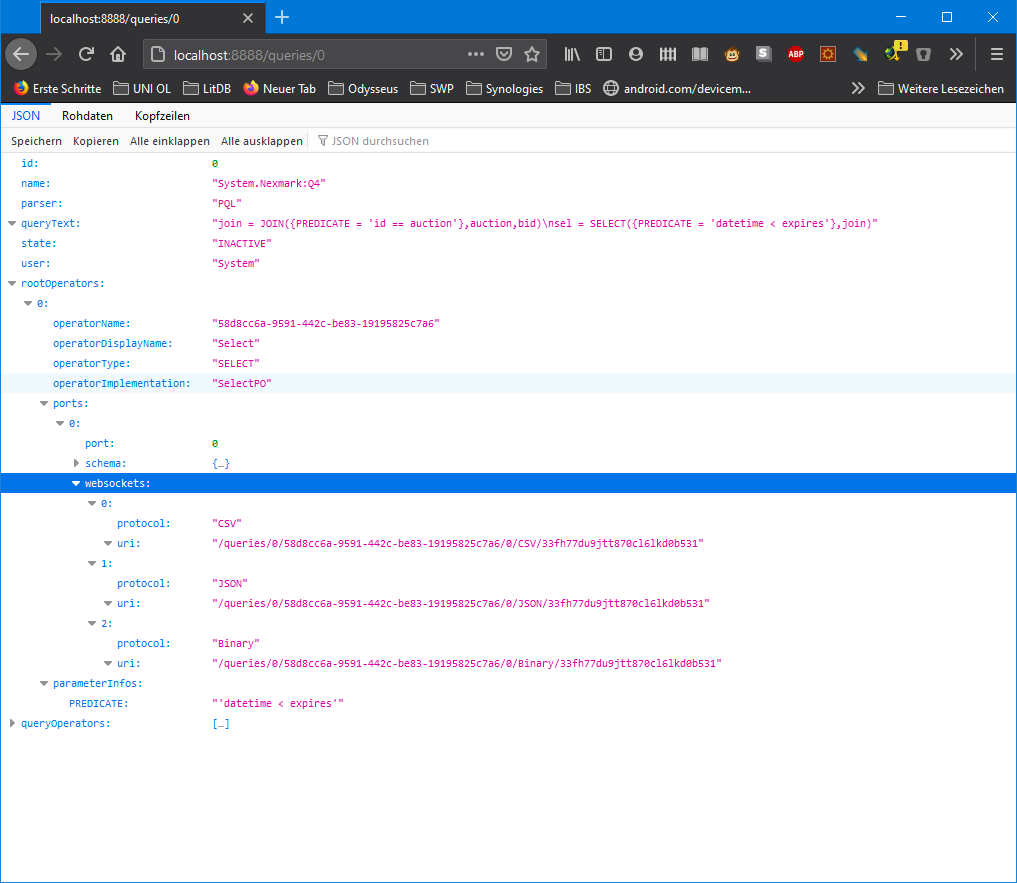The height and width of the screenshot is (883, 1017).
Task: Save page to Pocket icon
Action: tap(505, 54)
